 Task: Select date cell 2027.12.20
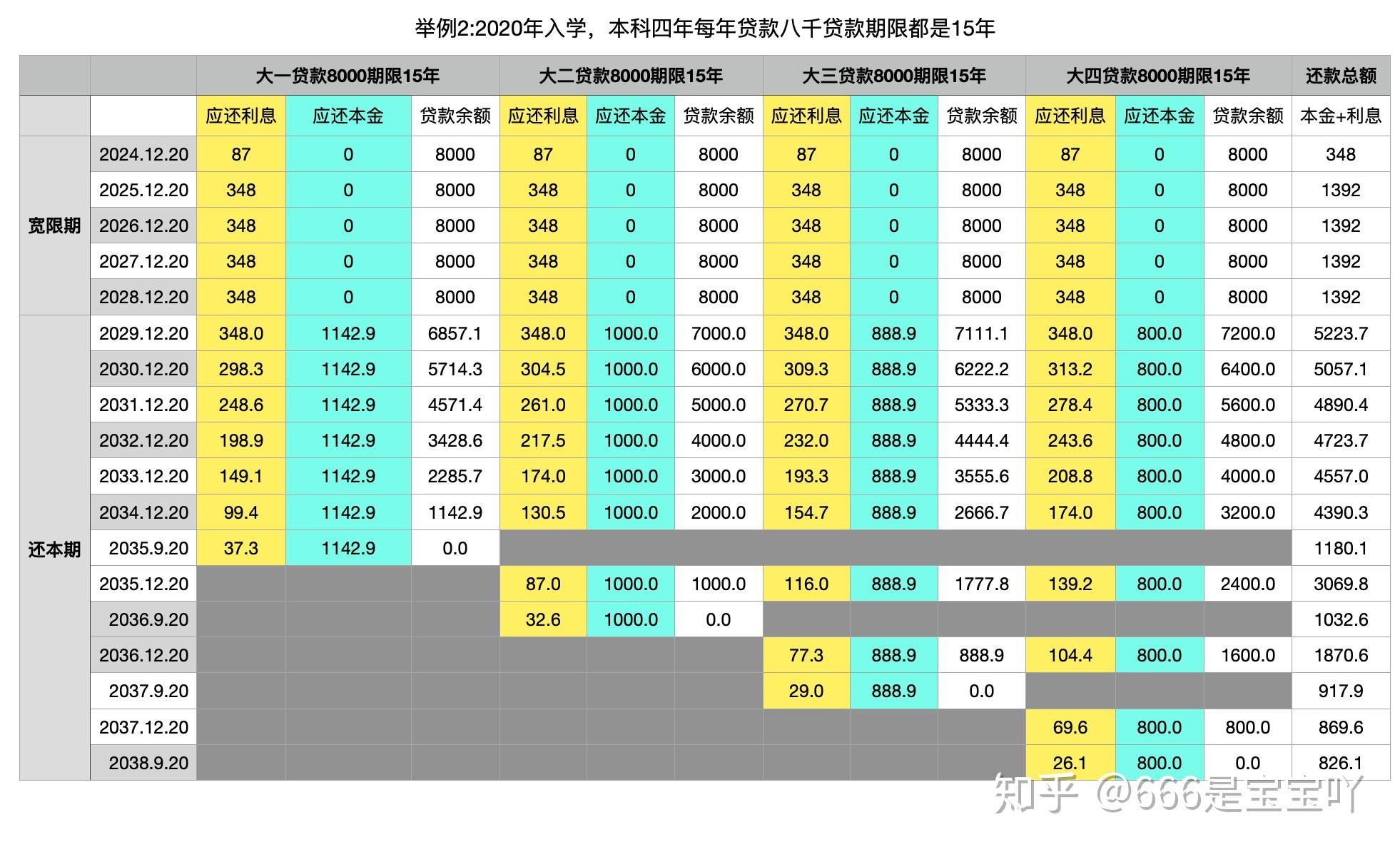coord(143,261)
